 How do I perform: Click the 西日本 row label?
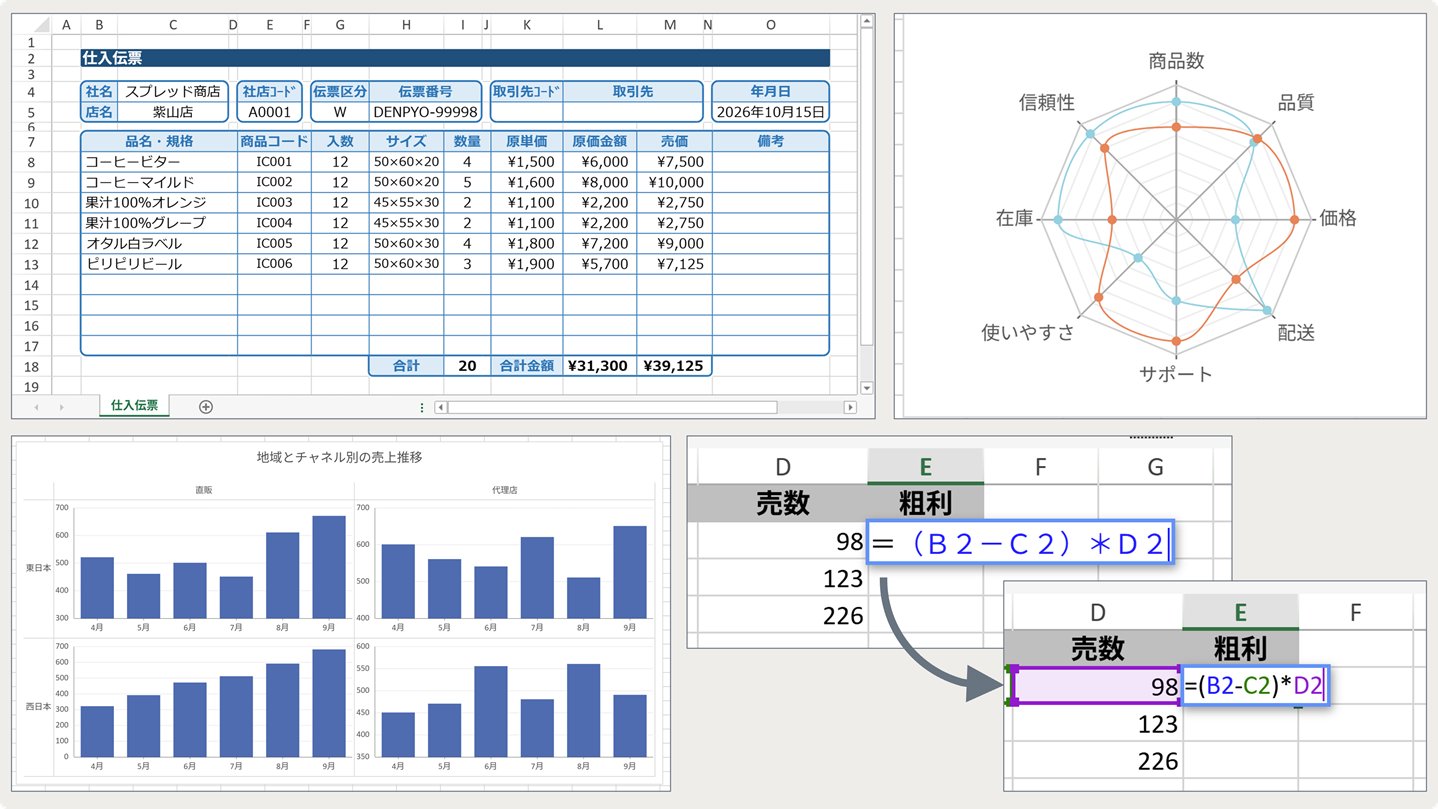point(38,706)
